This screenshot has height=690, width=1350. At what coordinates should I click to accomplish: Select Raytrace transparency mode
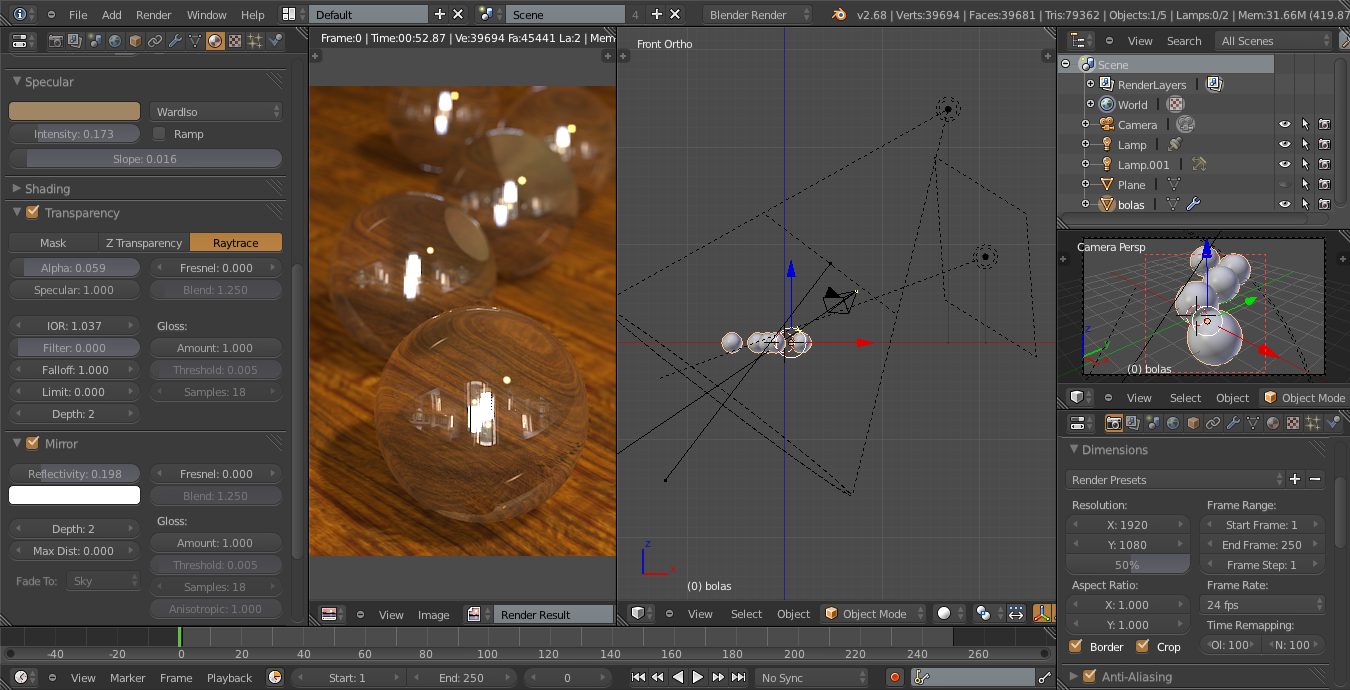click(x=236, y=243)
